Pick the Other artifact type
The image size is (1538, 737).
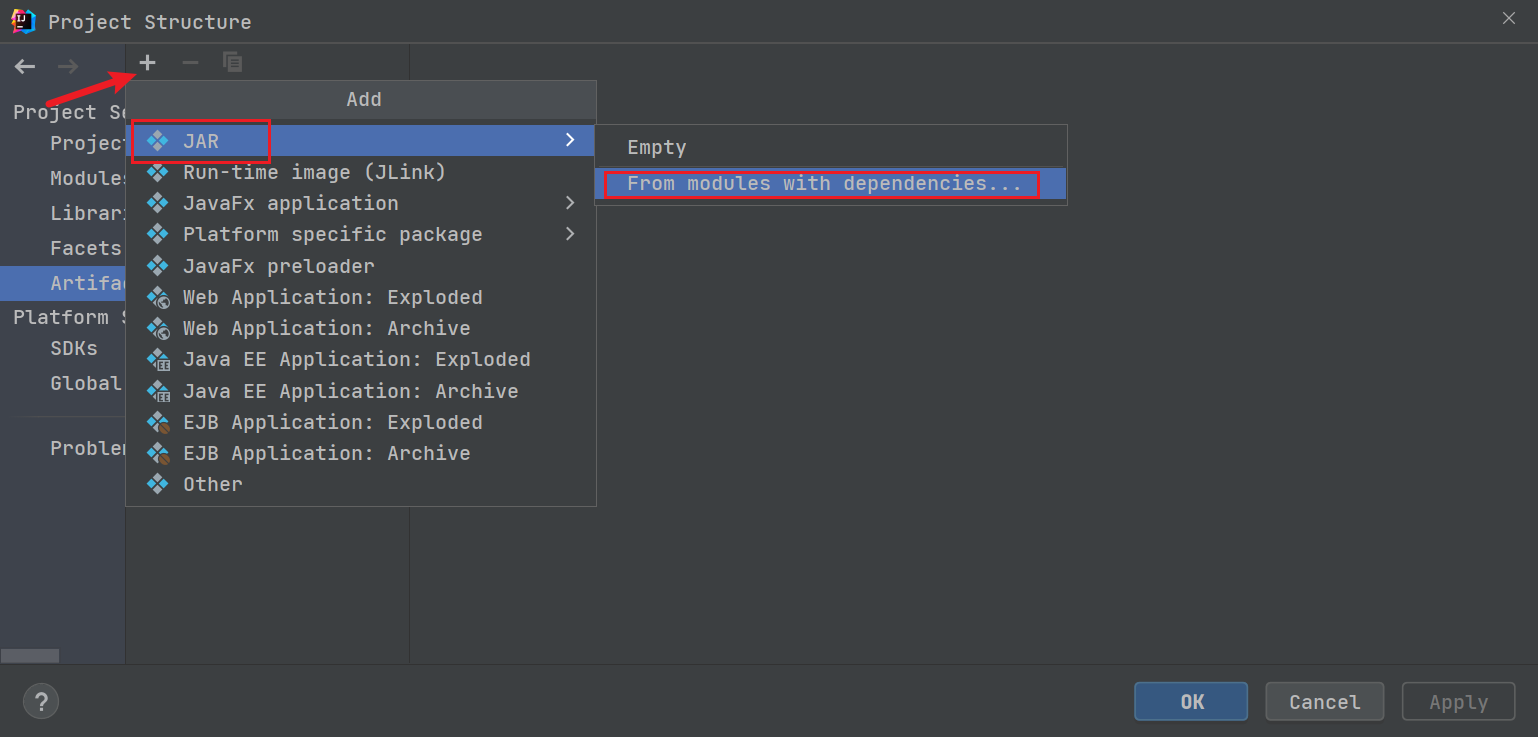pyautogui.click(x=212, y=484)
